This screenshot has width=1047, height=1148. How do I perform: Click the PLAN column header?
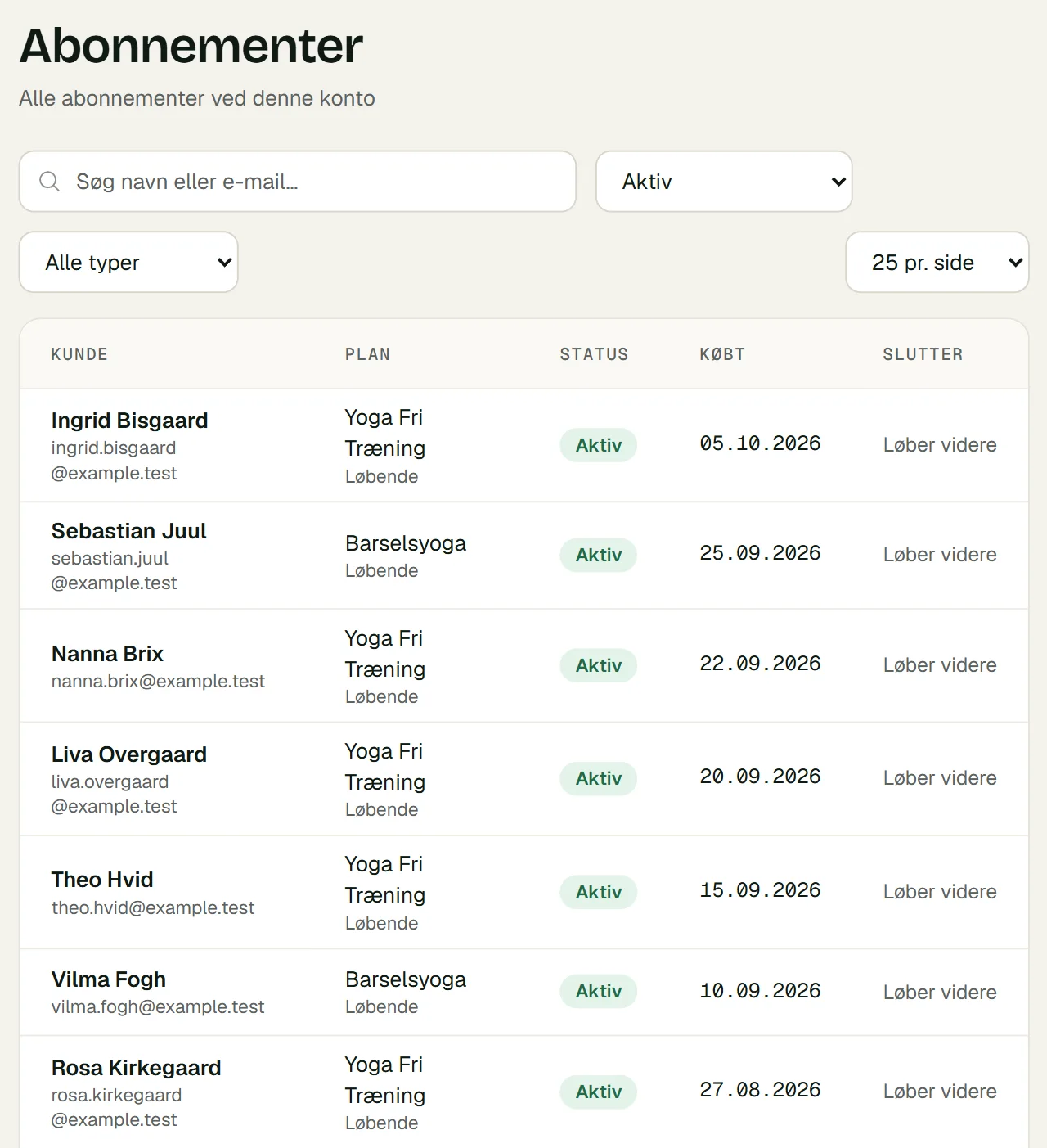point(368,354)
